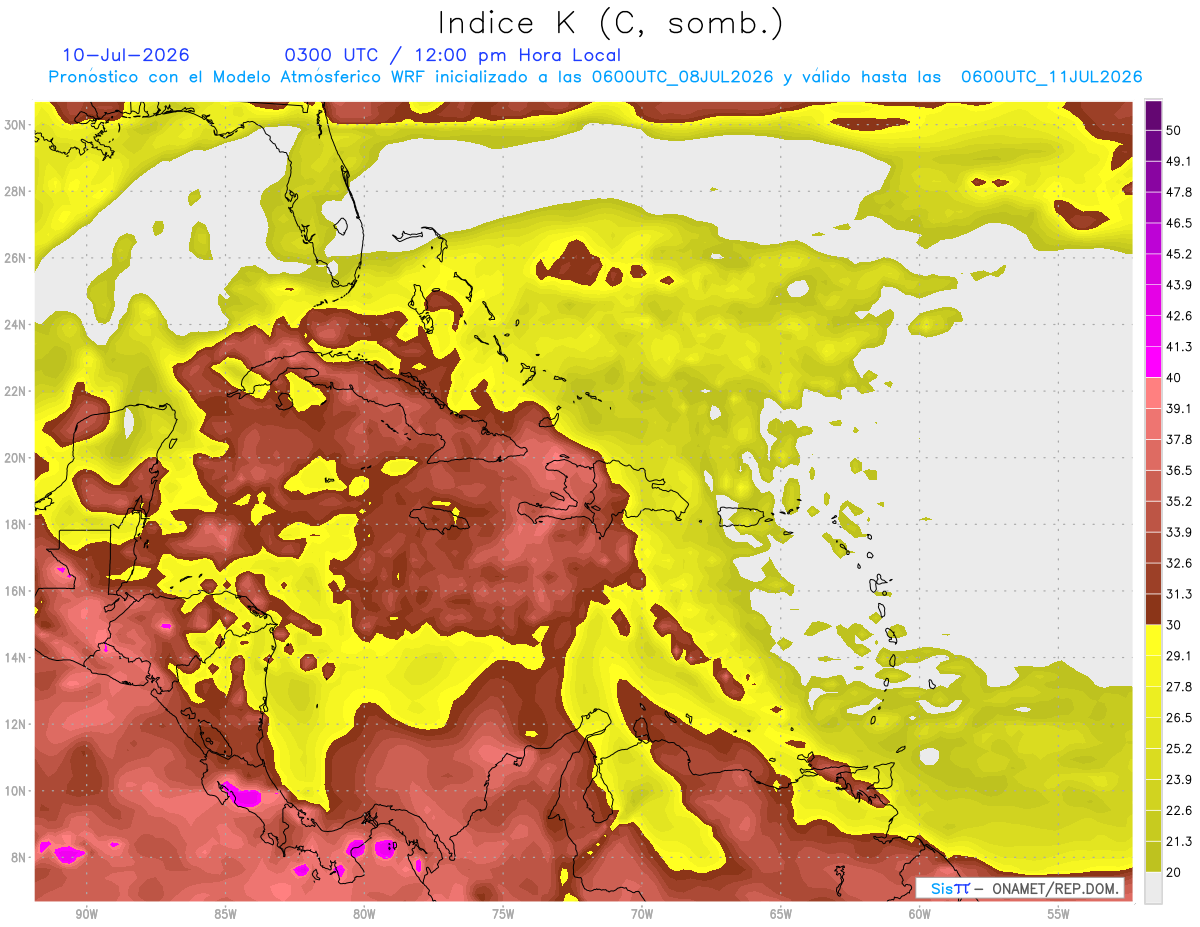Click the "0600UTC_08JUL2026" initialization timestamp
1200x927 pixels.
[683, 76]
